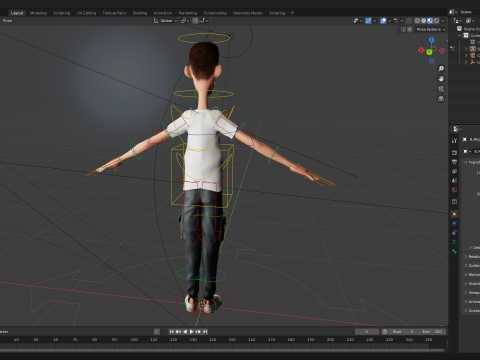Open the pivot point dropdown
The width and height of the screenshot is (480, 360).
coord(185,21)
